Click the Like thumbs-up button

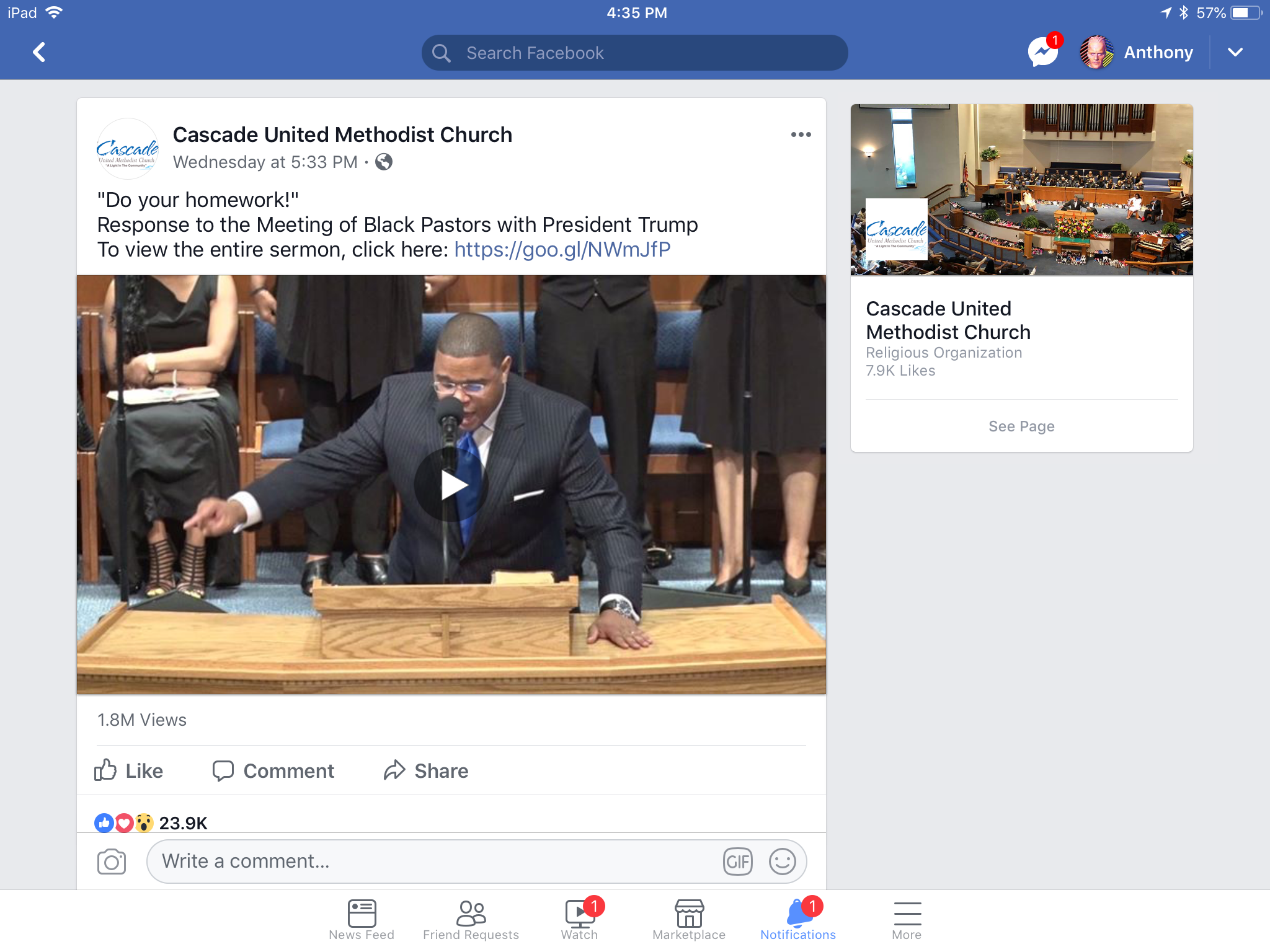129,770
